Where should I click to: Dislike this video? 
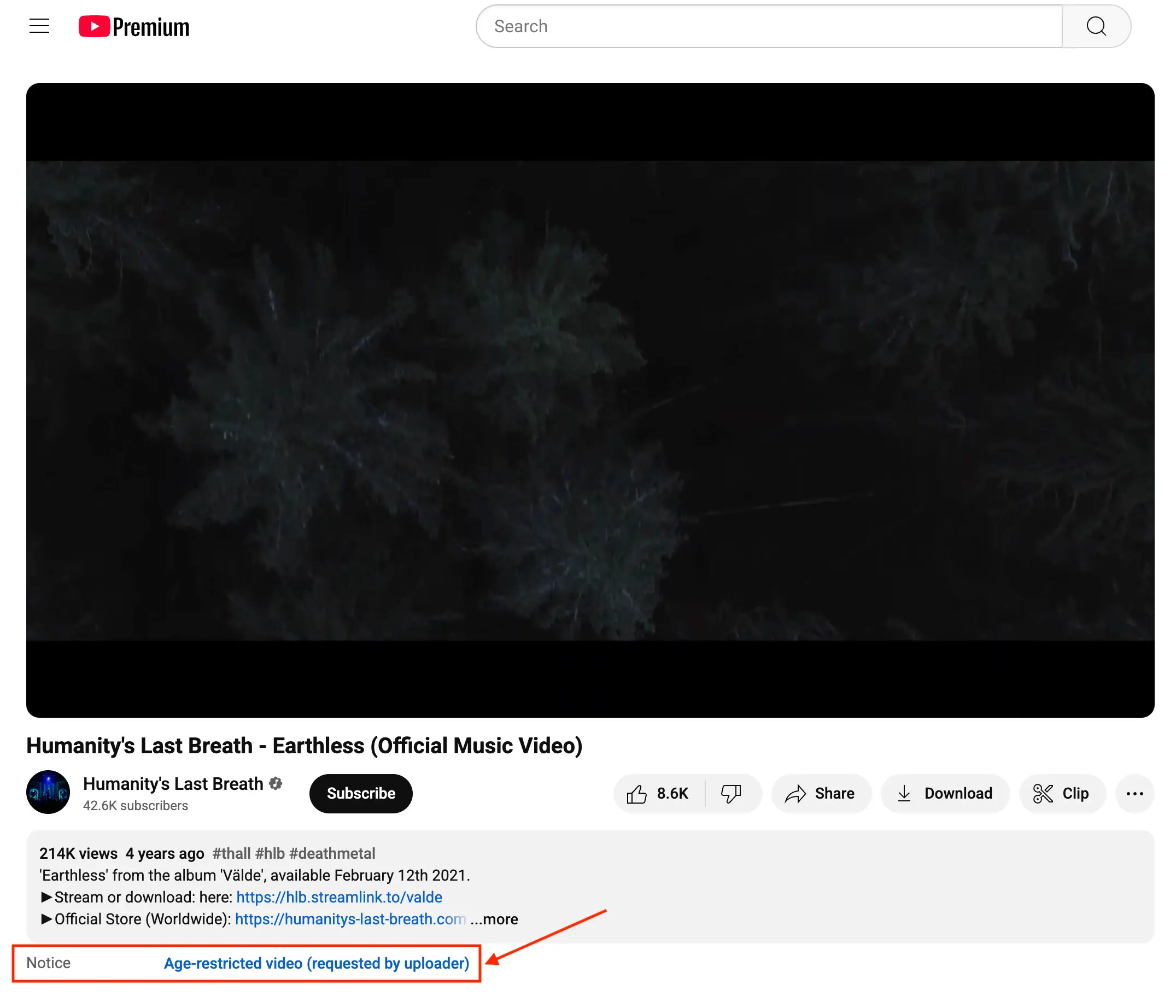point(732,793)
